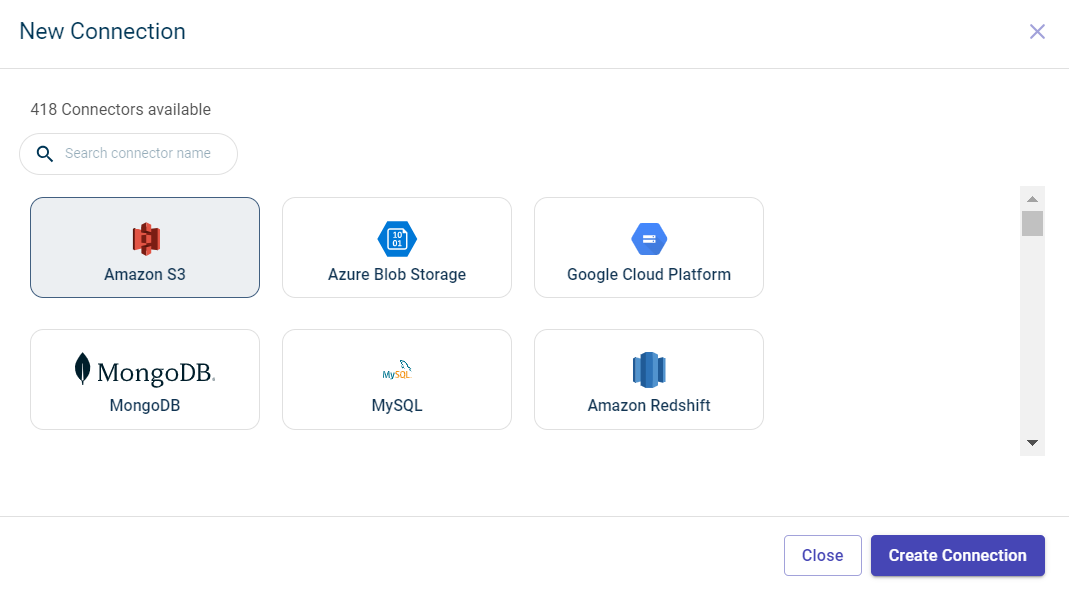Select the Amazon Redshift icon

click(649, 370)
